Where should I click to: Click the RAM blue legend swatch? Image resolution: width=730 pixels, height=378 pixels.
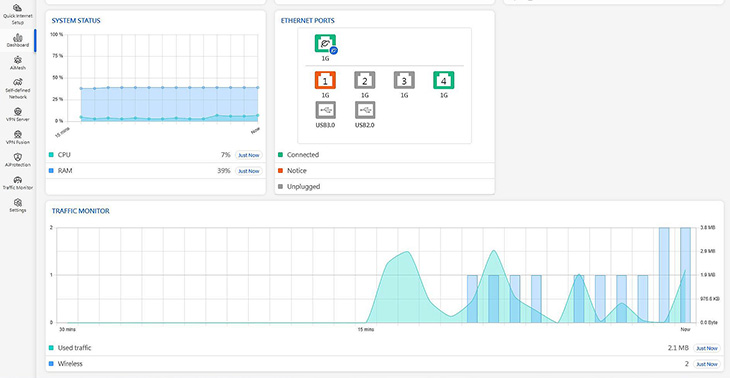pyautogui.click(x=51, y=171)
